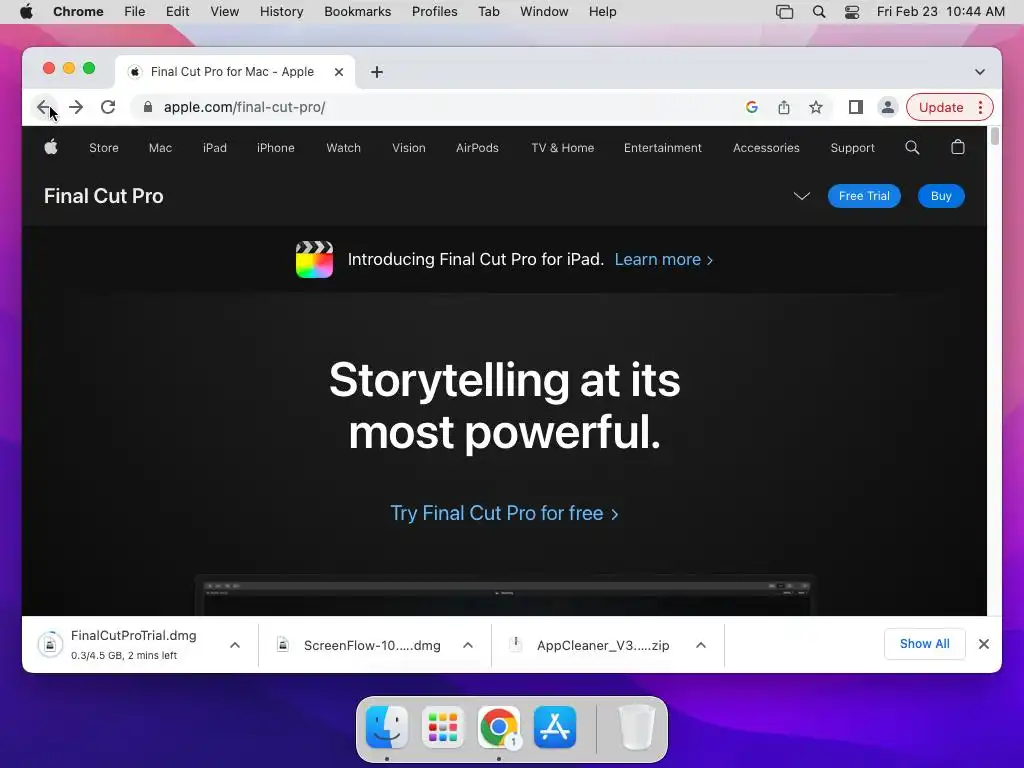Open the Help menu
This screenshot has width=1024, height=768.
click(602, 12)
